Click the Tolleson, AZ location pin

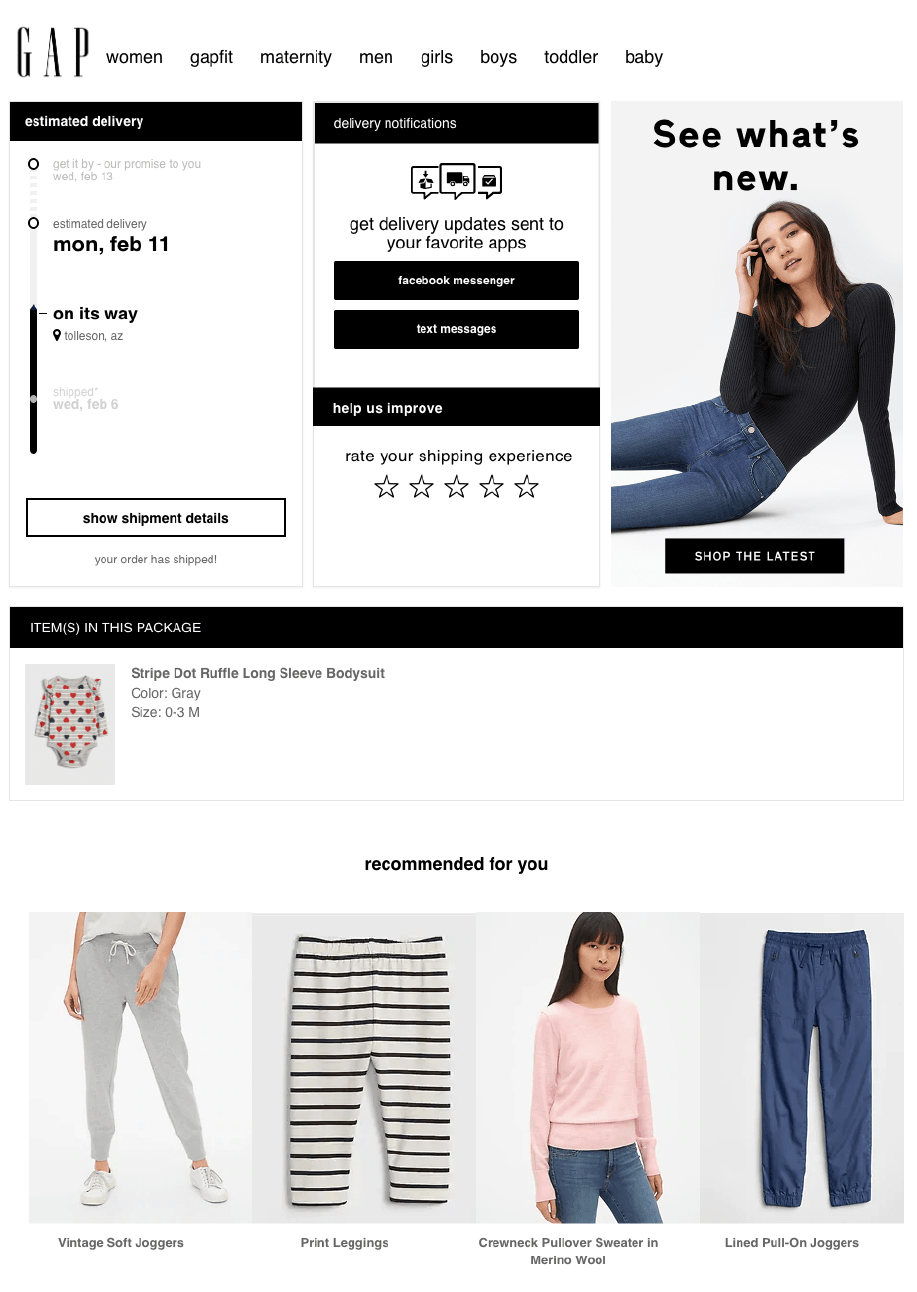tap(57, 336)
